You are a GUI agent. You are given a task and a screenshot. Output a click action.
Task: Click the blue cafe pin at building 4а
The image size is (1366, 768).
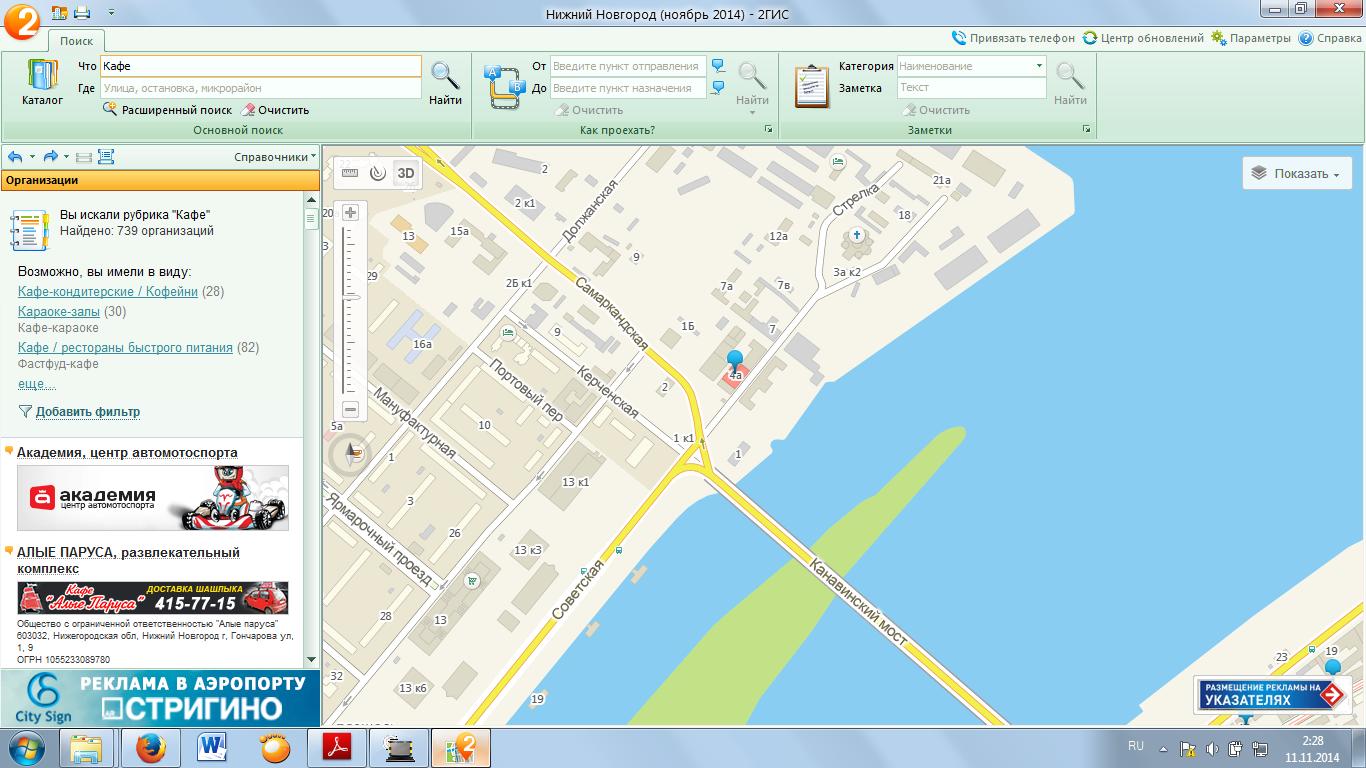(735, 361)
